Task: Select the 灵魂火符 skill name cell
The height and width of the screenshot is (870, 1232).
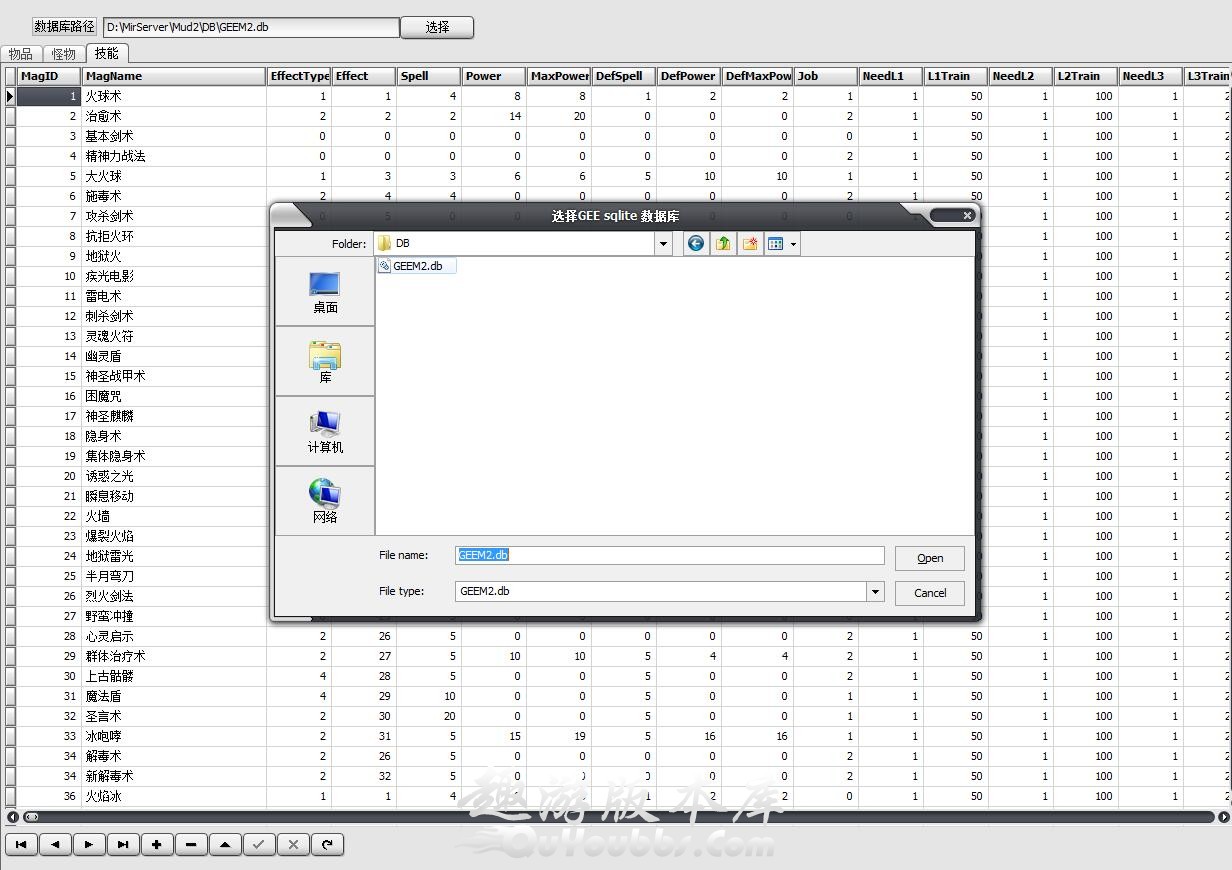Action: click(174, 336)
